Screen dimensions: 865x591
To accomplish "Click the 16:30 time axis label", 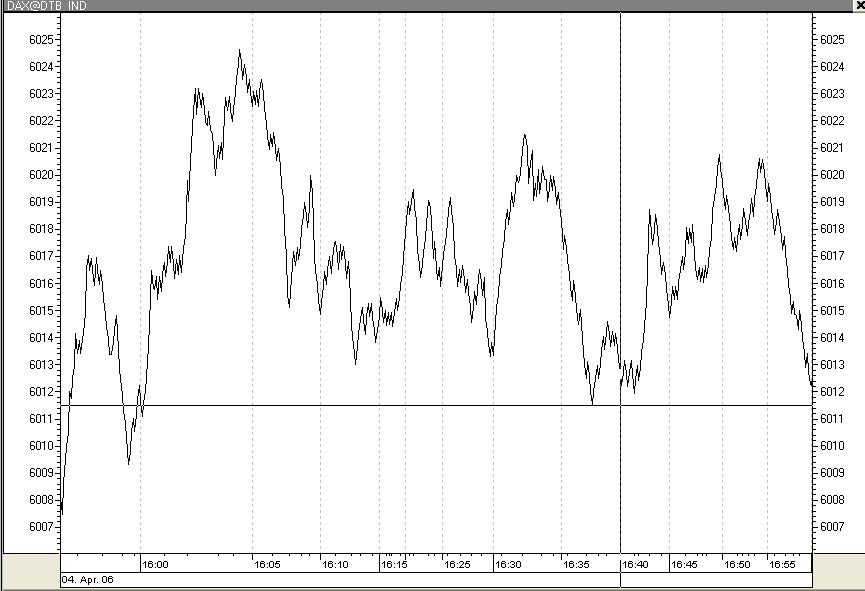I will (x=509, y=563).
